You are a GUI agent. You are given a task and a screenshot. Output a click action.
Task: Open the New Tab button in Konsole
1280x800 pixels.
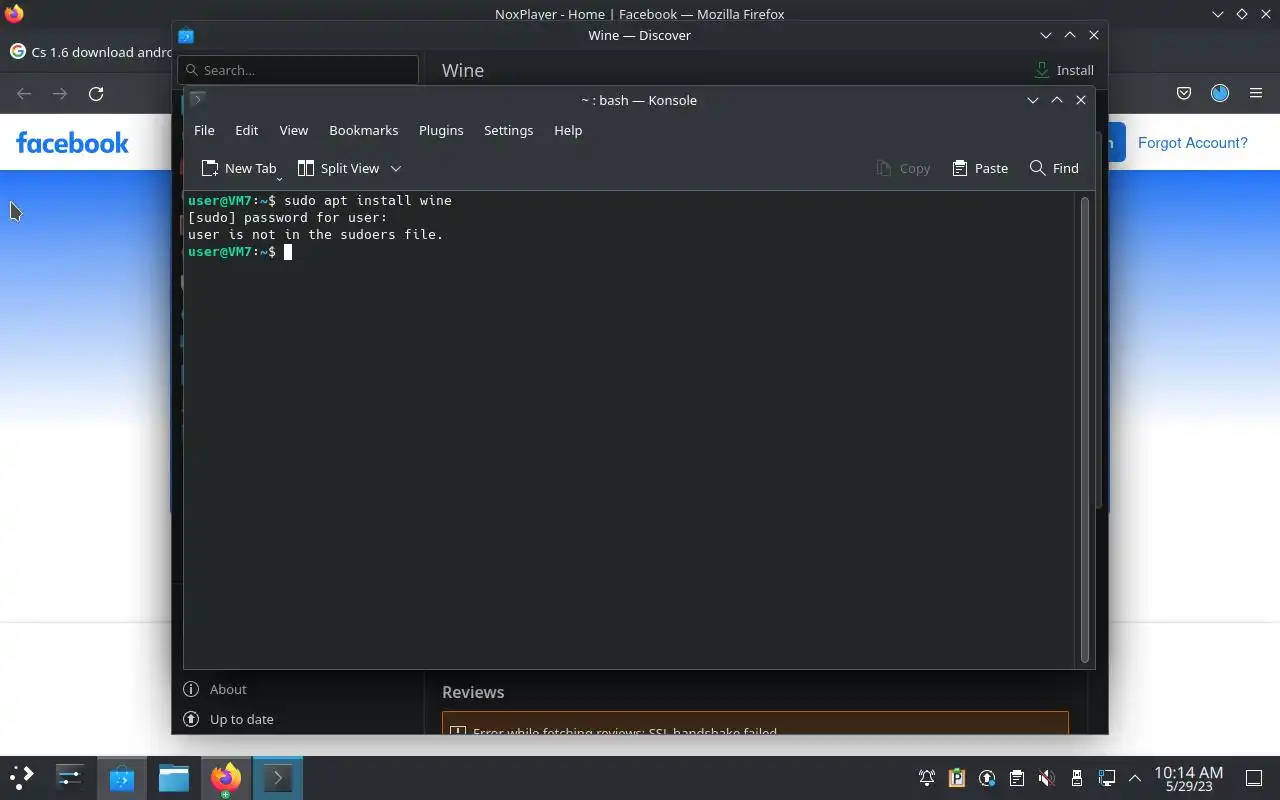click(238, 168)
